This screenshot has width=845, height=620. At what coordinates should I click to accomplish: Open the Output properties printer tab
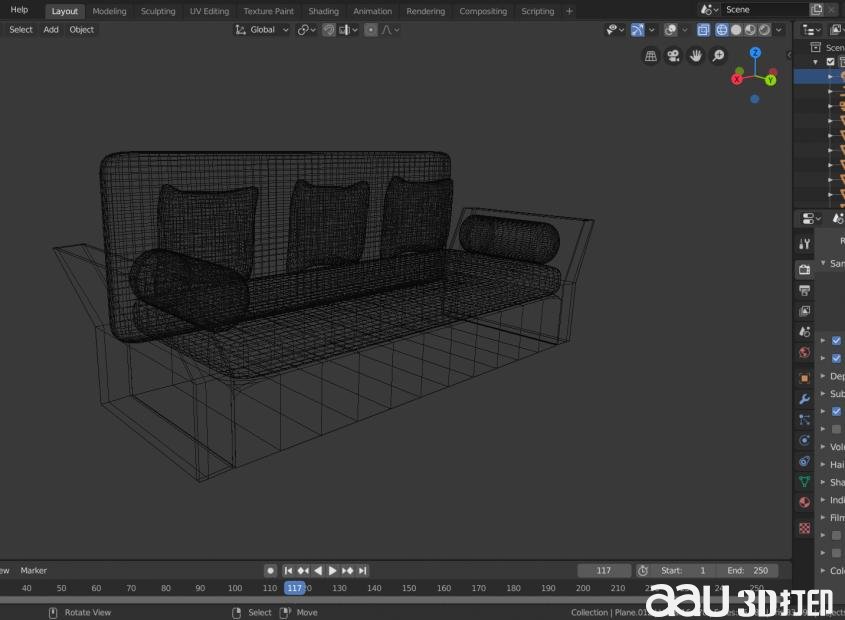[x=804, y=290]
